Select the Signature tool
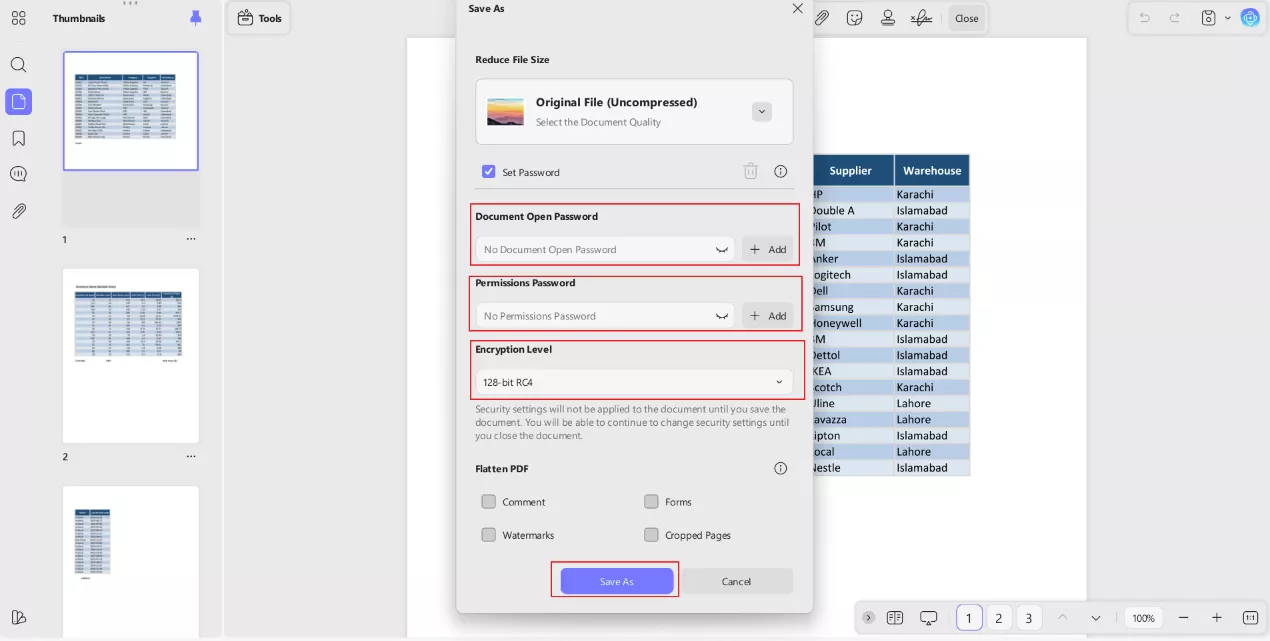 pos(921,17)
